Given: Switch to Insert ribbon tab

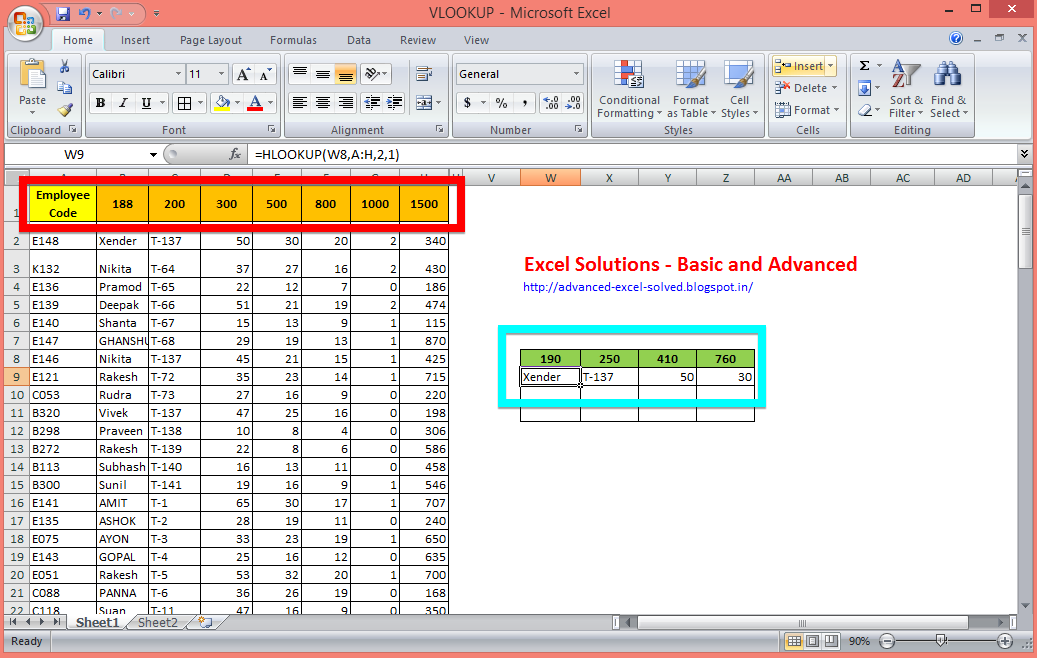Looking at the screenshot, I should pyautogui.click(x=135, y=40).
